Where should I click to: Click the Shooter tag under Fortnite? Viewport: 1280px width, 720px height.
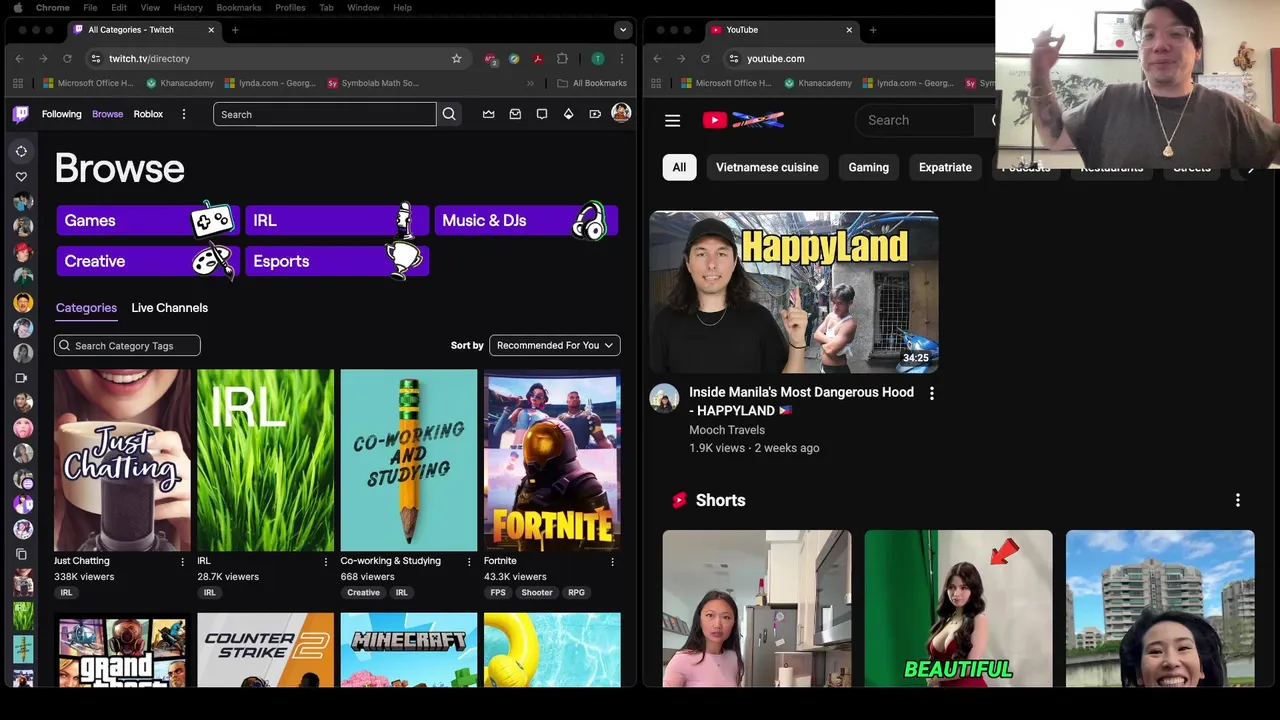(537, 593)
